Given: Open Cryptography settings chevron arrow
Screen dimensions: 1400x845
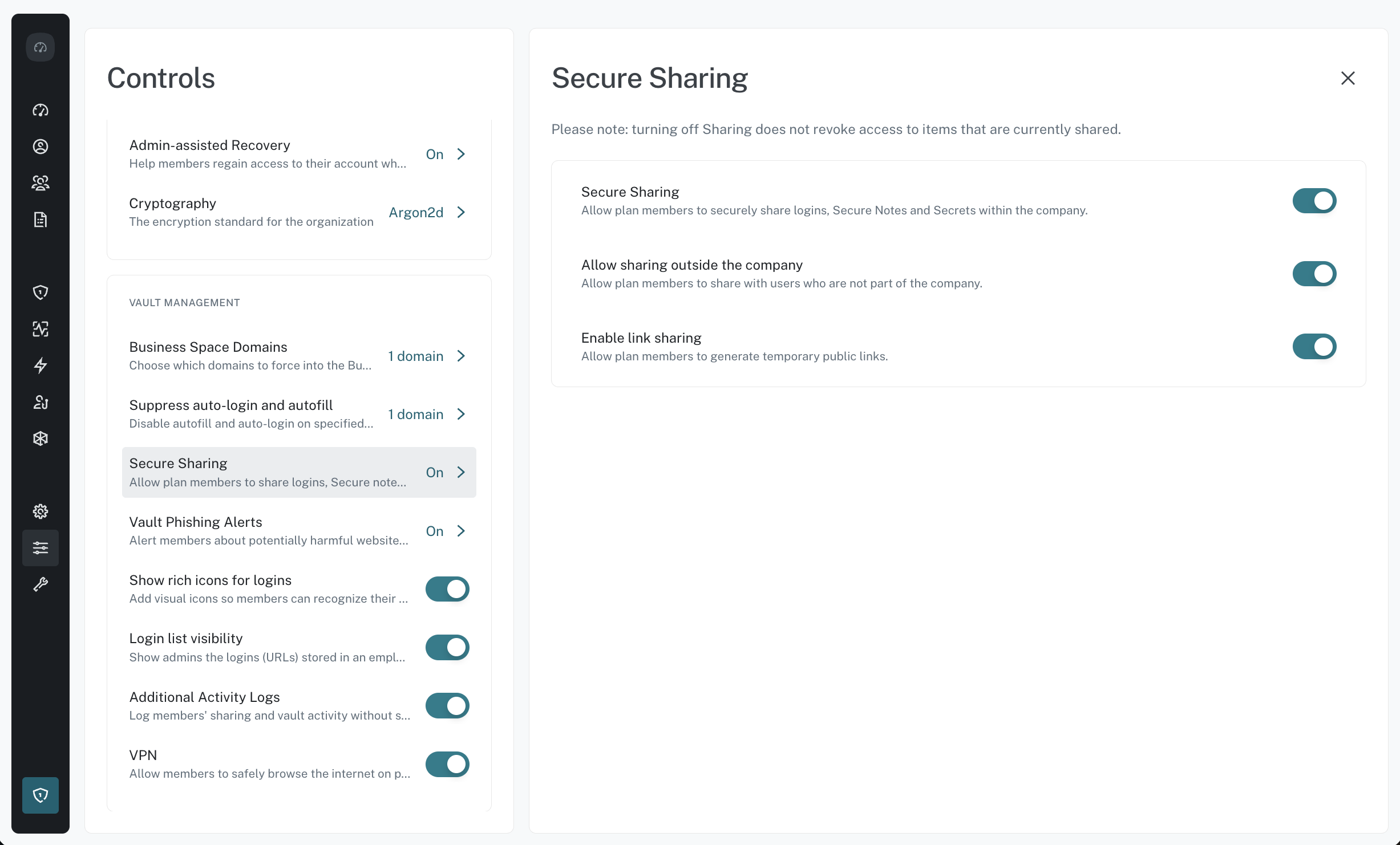Looking at the screenshot, I should point(462,212).
